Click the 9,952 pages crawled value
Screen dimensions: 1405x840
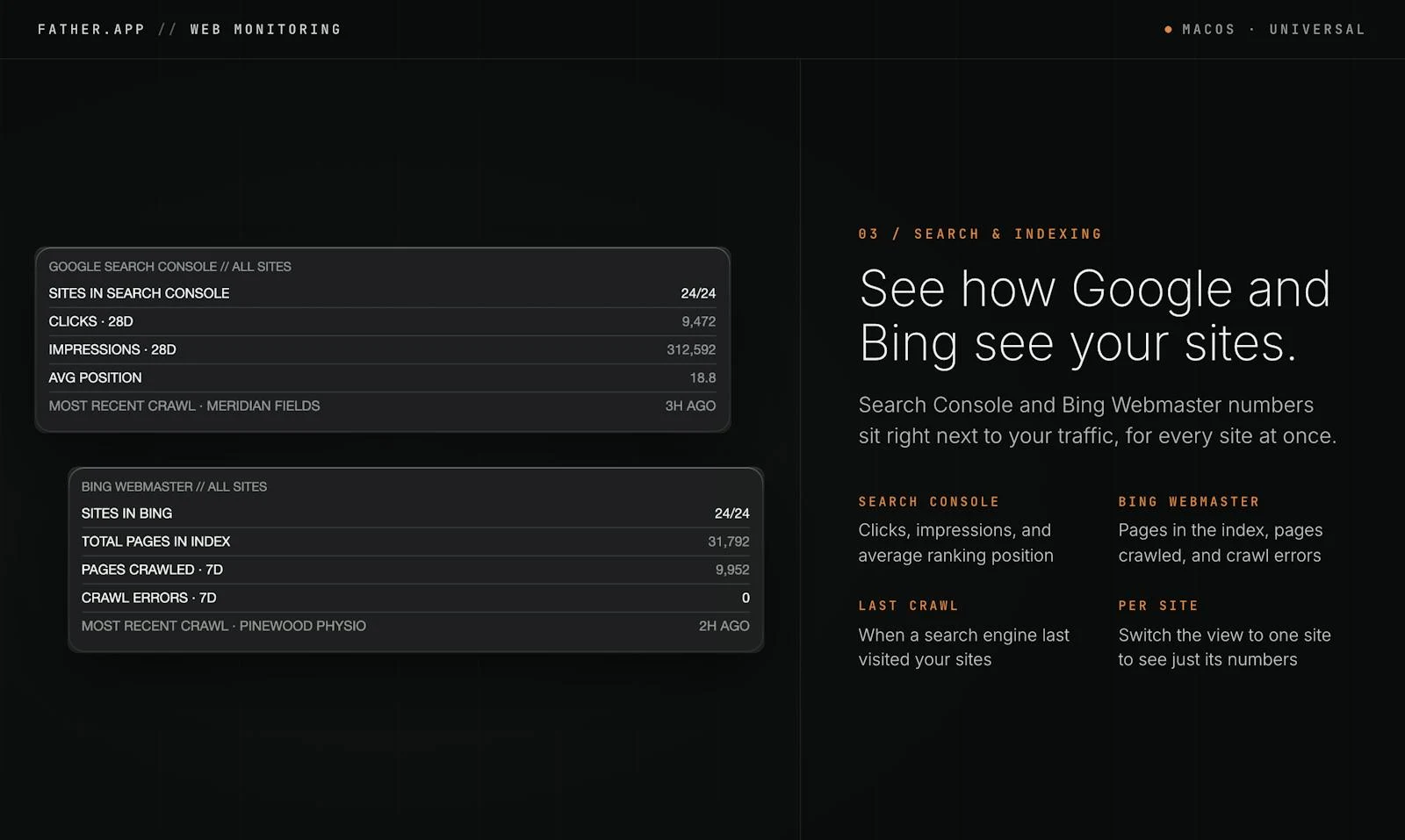732,570
